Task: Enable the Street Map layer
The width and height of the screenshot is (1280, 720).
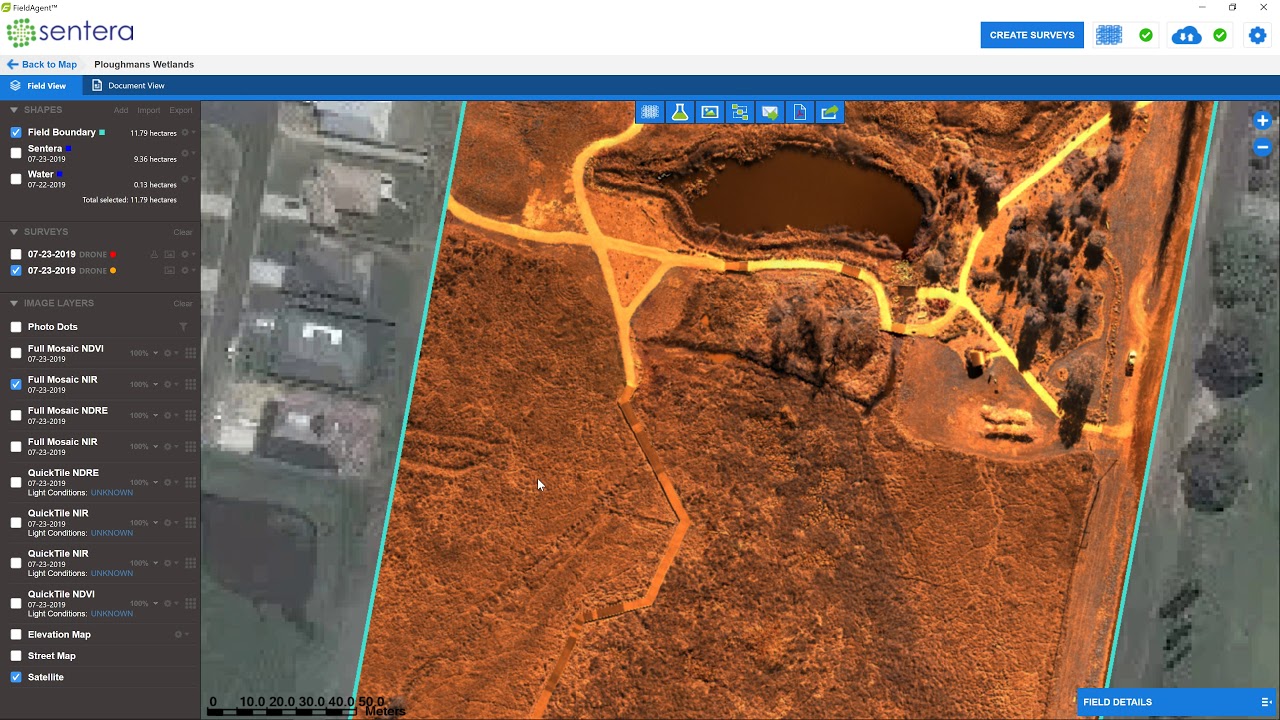Action: tap(16, 656)
